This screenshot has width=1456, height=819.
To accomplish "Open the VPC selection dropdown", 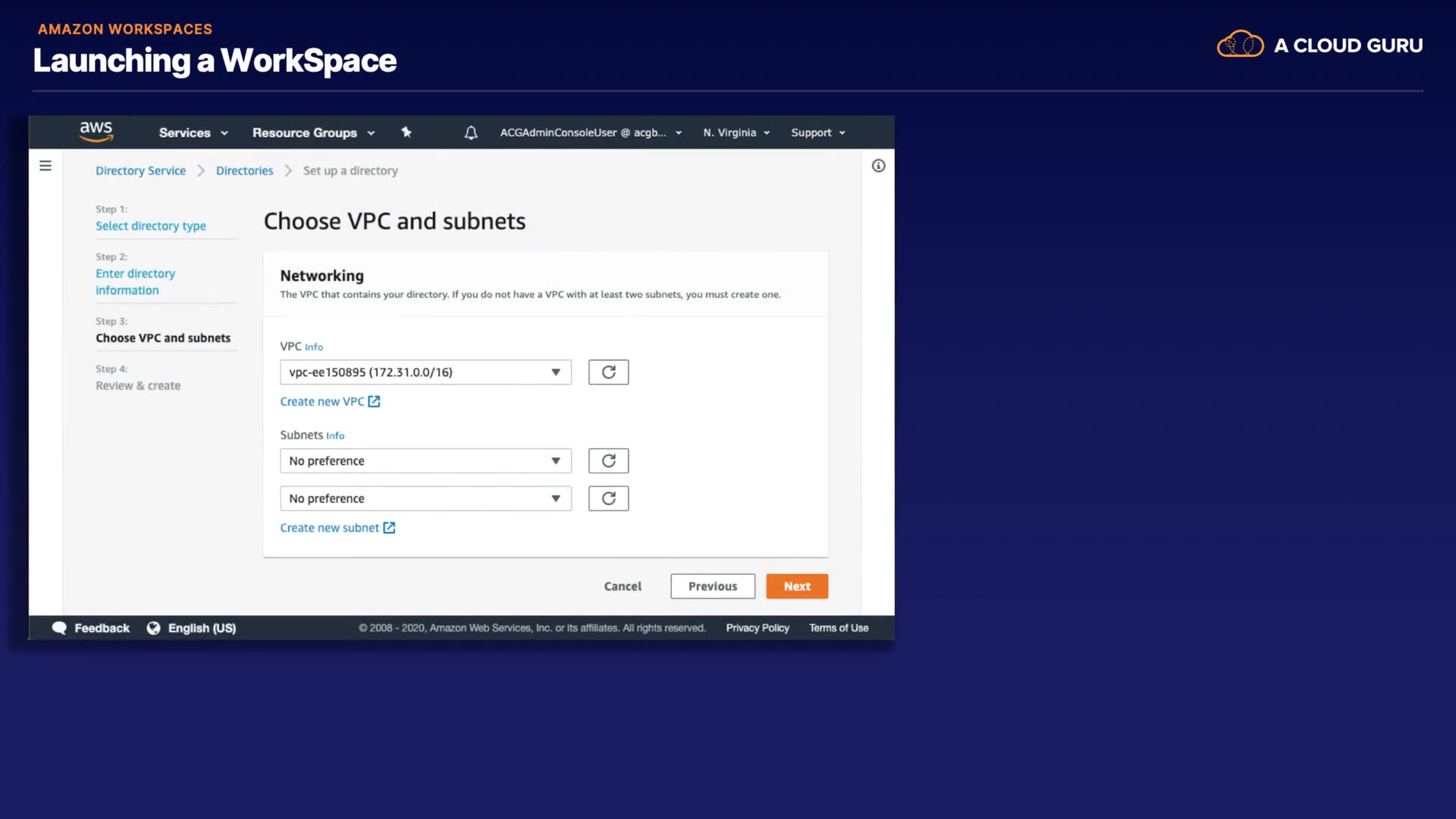I will [425, 372].
